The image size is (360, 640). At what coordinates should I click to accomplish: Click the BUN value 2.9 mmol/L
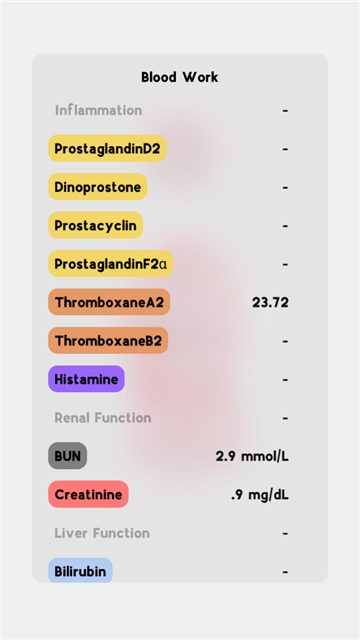[252, 456]
